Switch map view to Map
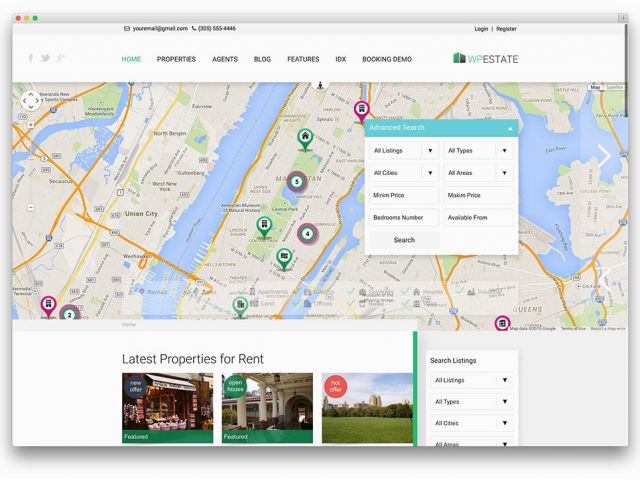Viewport: 640px width, 480px height. 596,87
